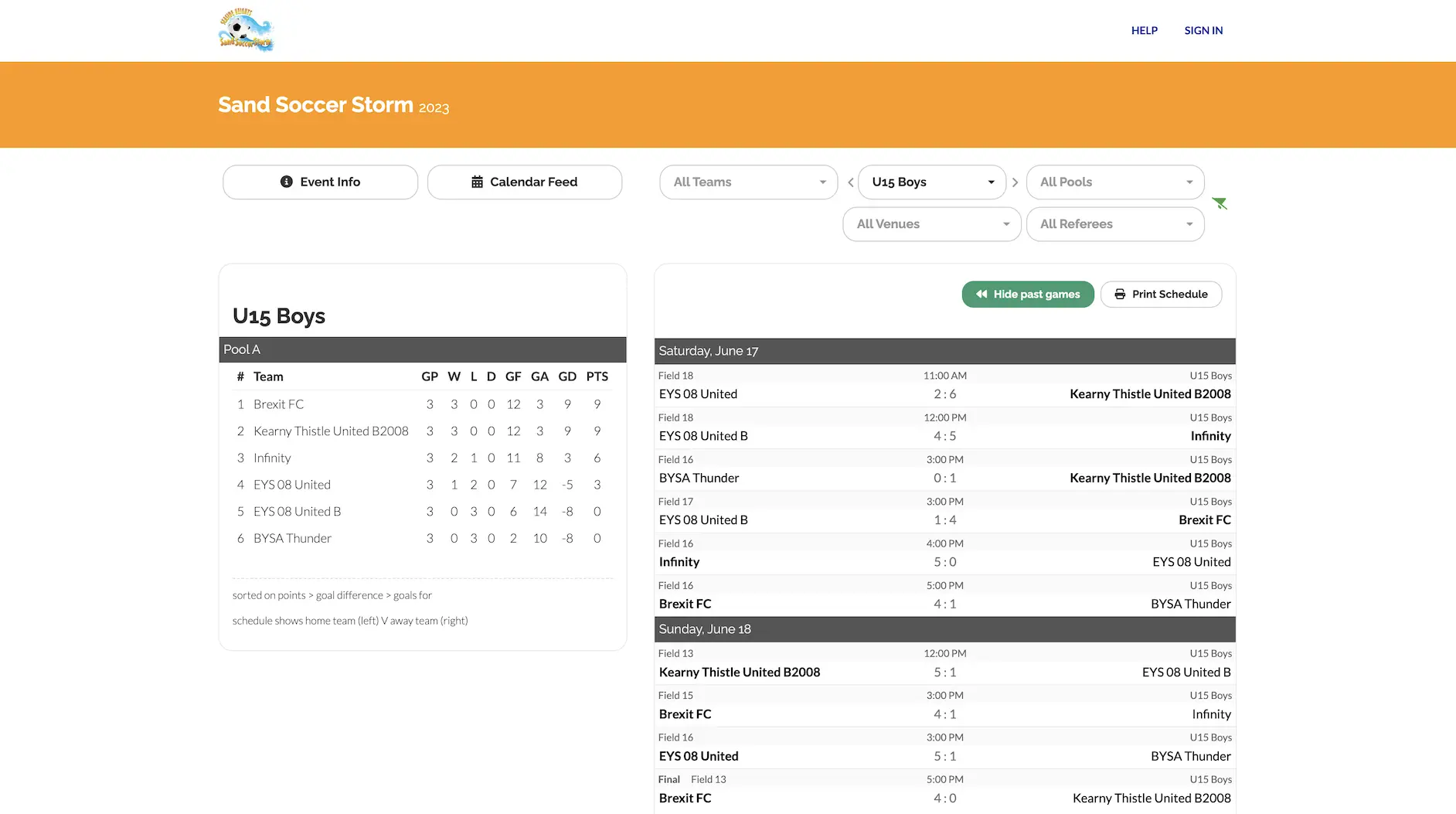Open Event Info
This screenshot has width=1456, height=814.
click(320, 182)
